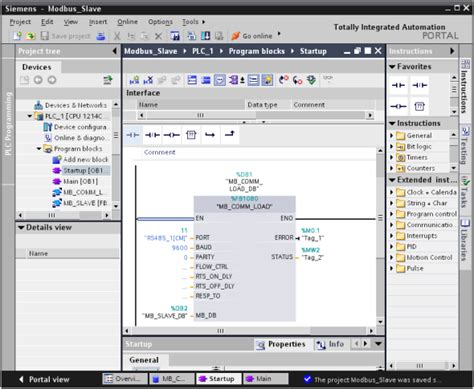The width and height of the screenshot is (474, 389).
Task: Collapse the Details view section
Action: click(21, 227)
